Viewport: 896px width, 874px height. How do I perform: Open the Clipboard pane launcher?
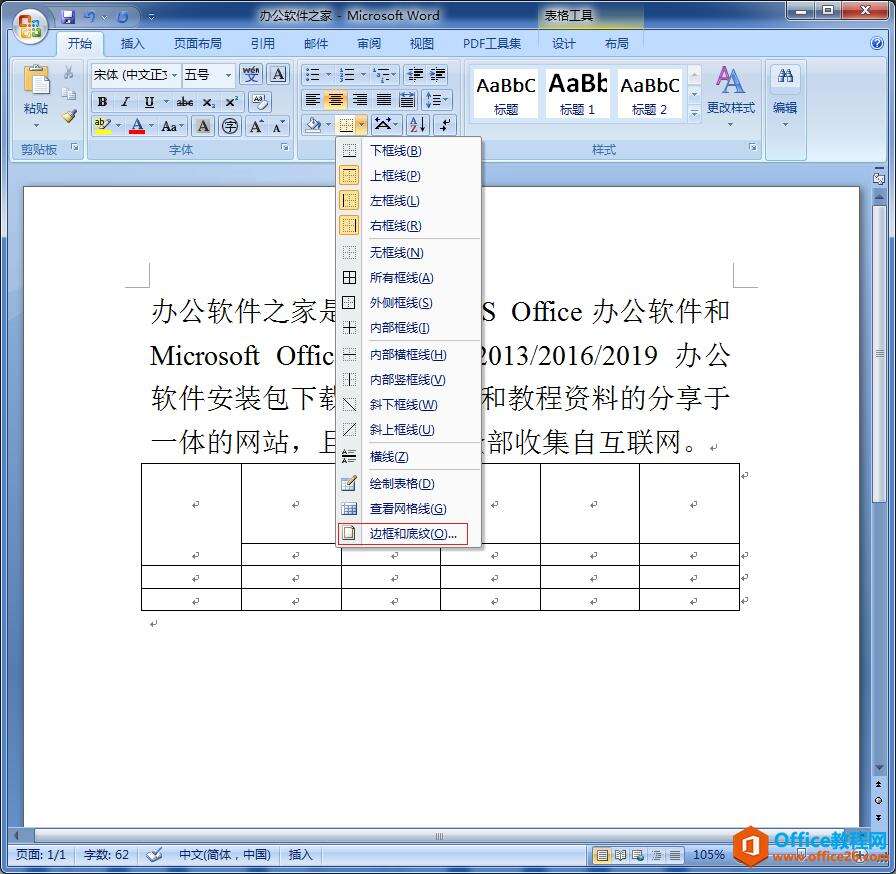74,148
